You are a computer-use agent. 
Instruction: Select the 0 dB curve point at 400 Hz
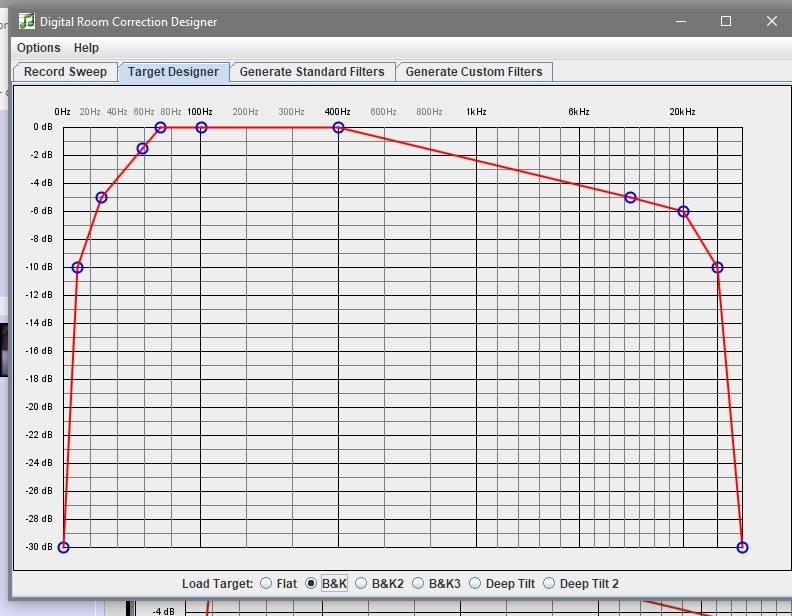pyautogui.click(x=338, y=128)
